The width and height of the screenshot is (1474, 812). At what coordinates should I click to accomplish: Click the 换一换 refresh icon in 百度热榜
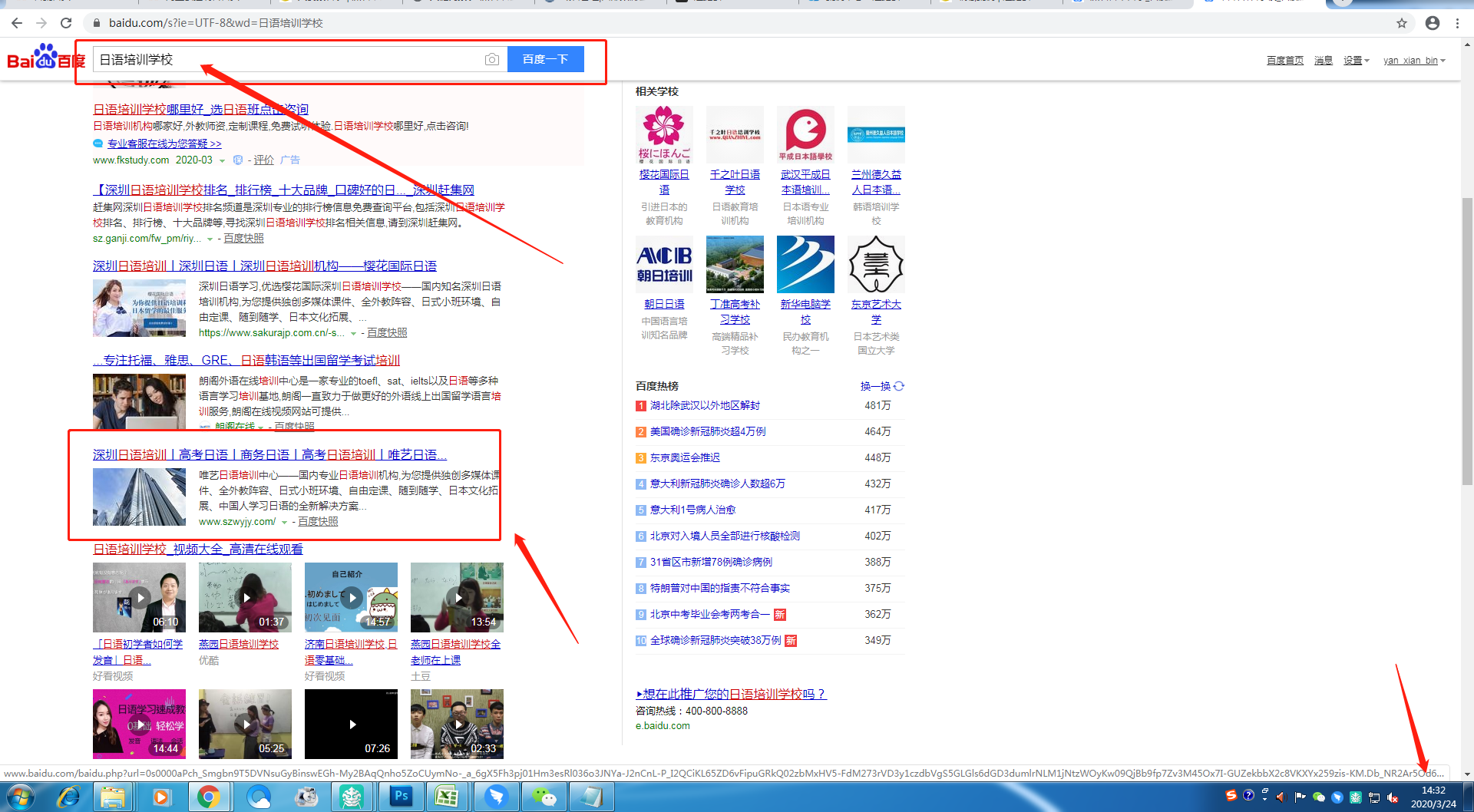pyautogui.click(x=899, y=386)
